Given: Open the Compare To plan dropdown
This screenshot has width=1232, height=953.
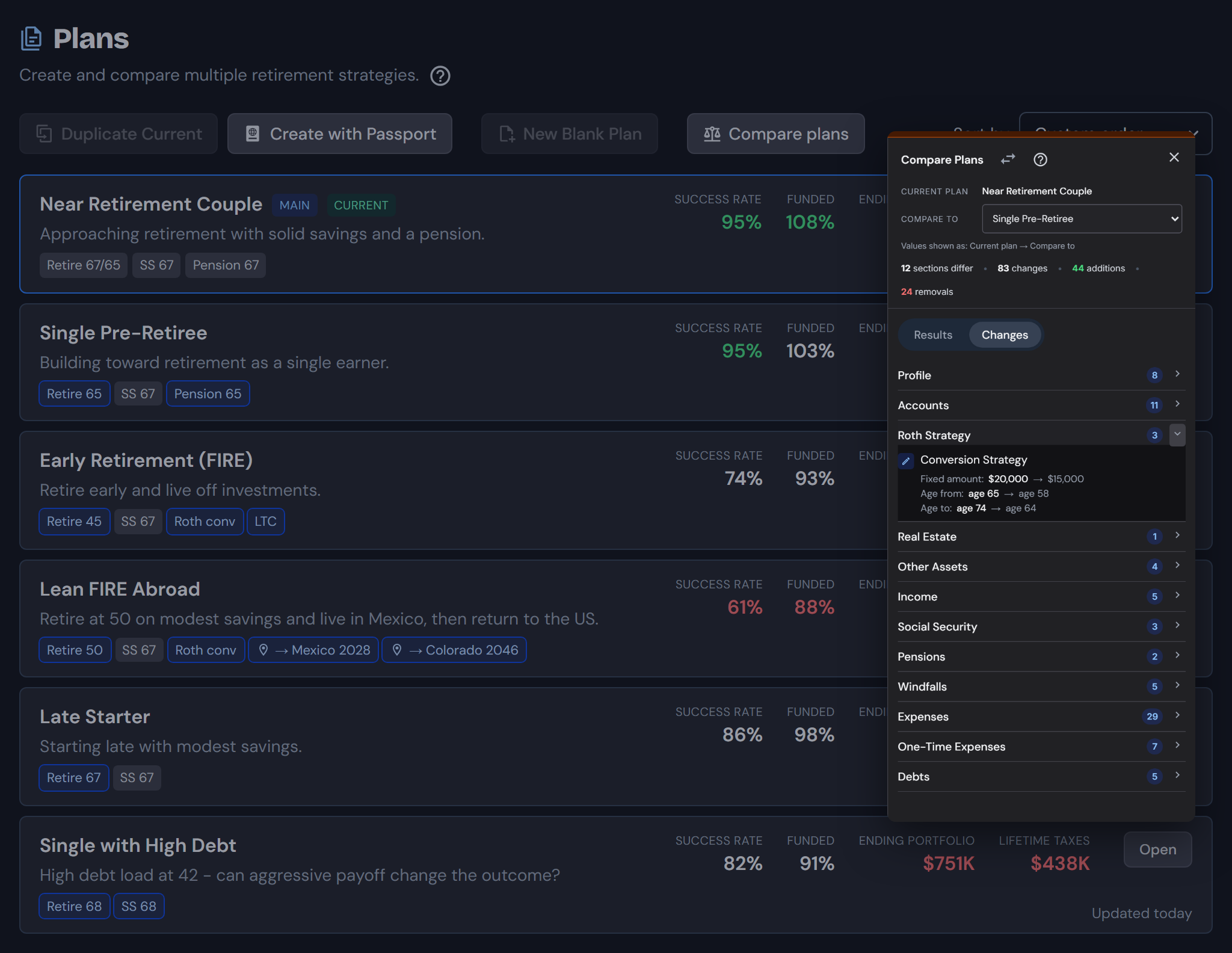Looking at the screenshot, I should (1082, 218).
